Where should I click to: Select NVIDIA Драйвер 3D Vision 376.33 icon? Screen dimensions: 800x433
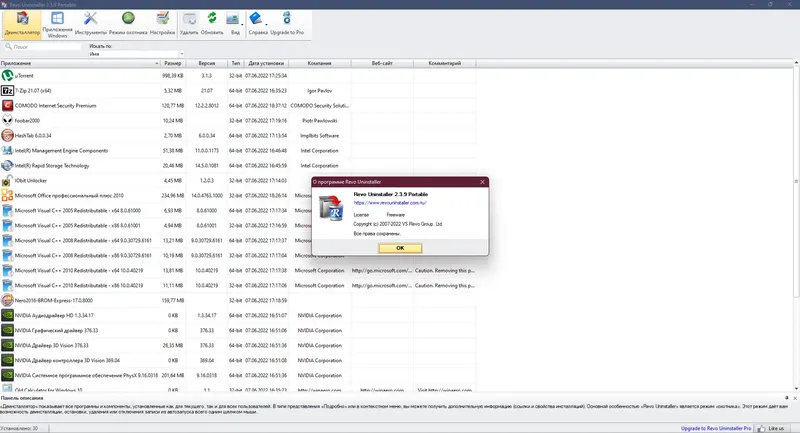coord(7,345)
